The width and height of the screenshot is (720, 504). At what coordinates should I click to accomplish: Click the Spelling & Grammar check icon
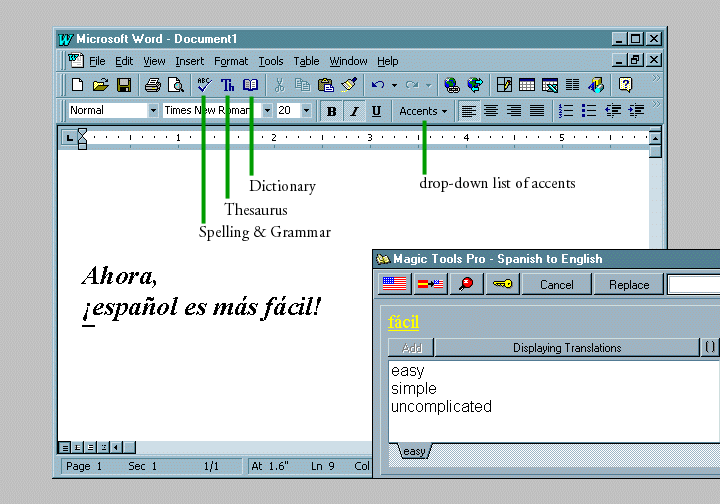tap(204, 85)
